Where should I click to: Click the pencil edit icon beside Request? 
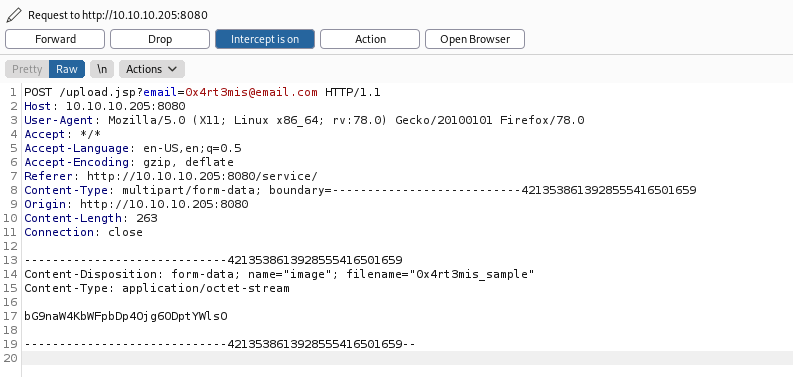coord(14,15)
